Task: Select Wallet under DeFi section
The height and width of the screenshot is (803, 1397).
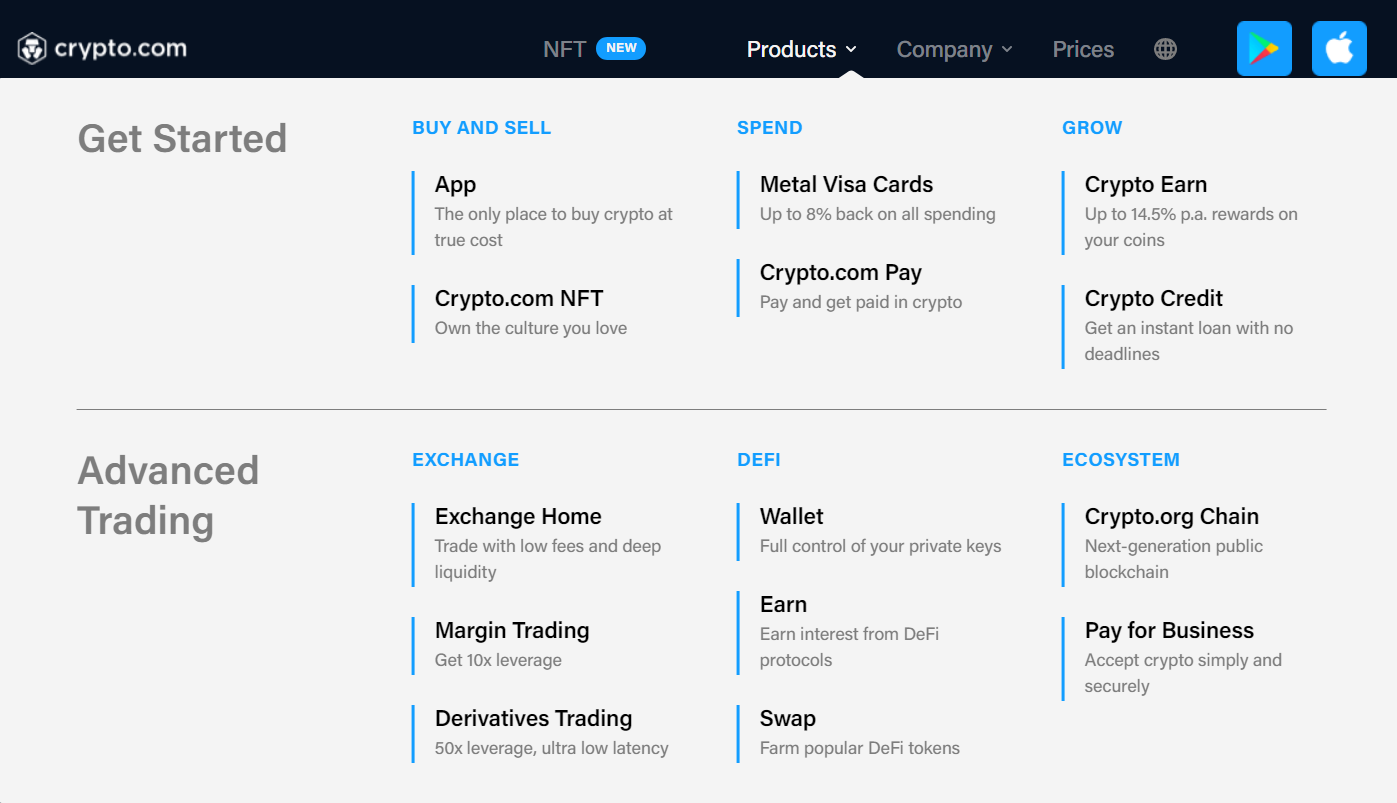Action: [791, 516]
